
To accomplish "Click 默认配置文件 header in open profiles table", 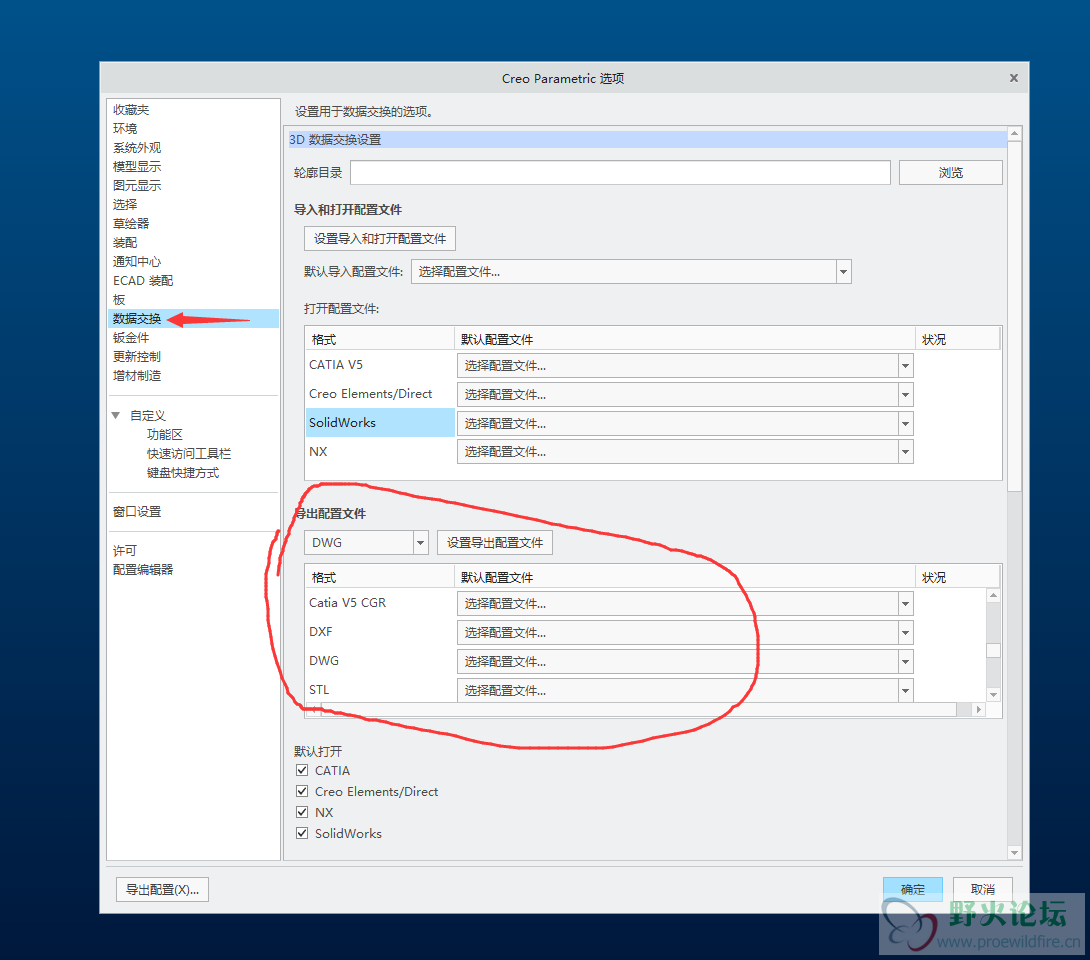I will (x=685, y=339).
